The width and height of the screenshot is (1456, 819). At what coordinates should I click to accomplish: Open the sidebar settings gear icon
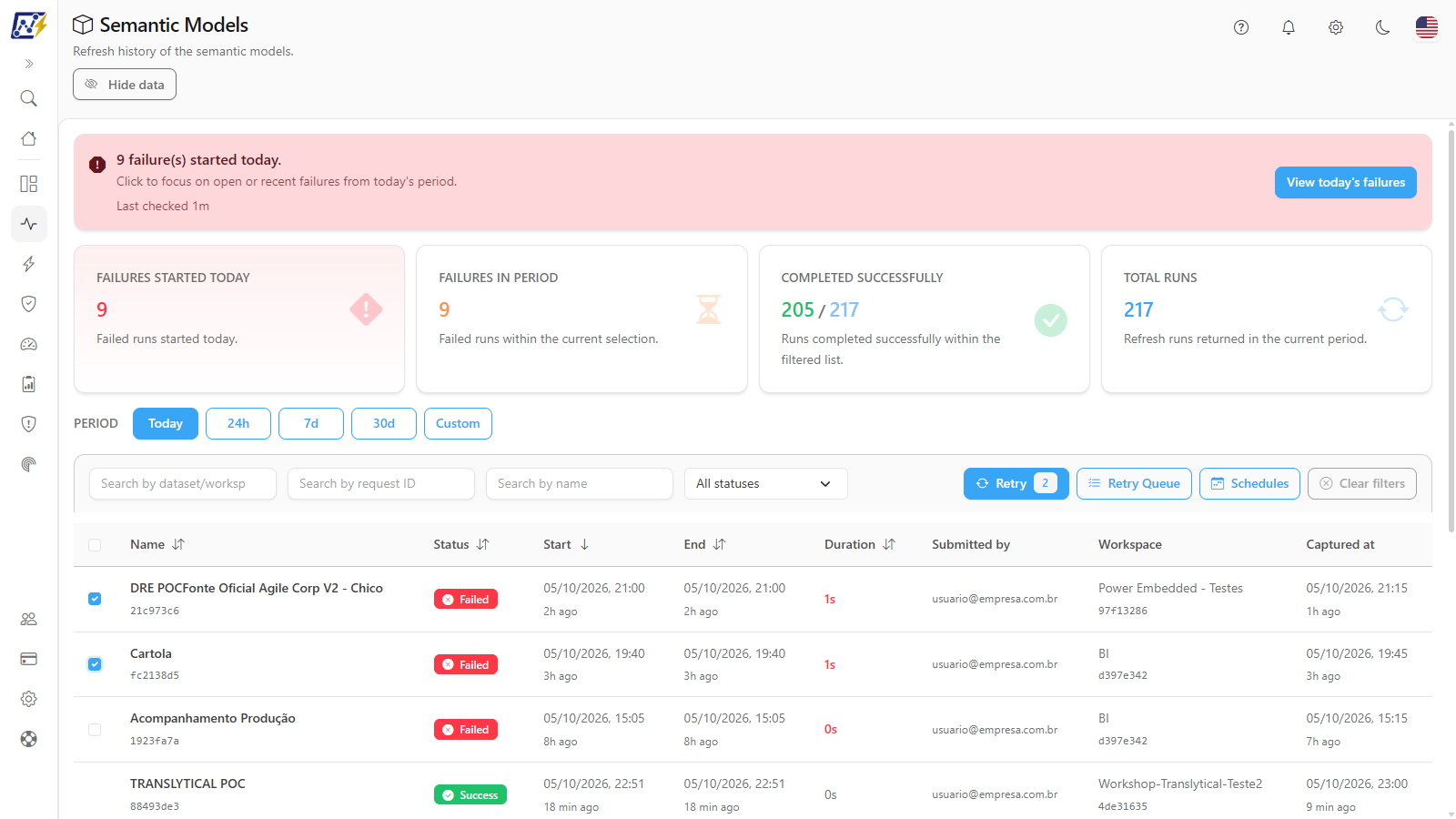click(29, 699)
